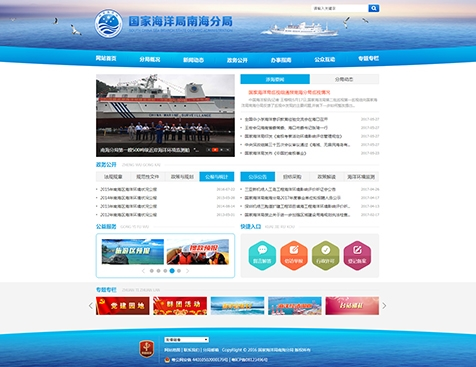Switch to the 海洋环境监测 tab
This screenshot has height=367, width=476.
pyautogui.click(x=361, y=177)
